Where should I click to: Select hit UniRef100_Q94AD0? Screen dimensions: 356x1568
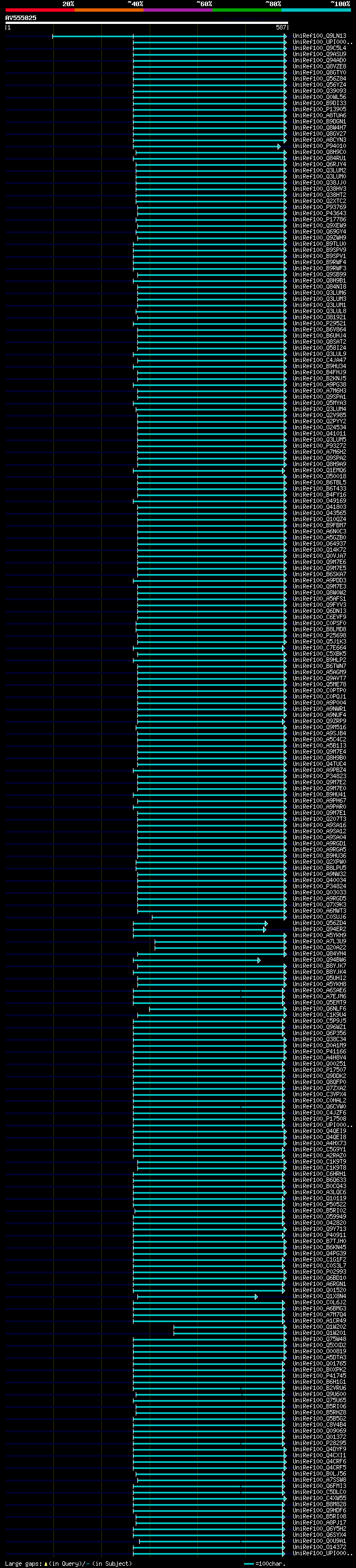click(319, 60)
